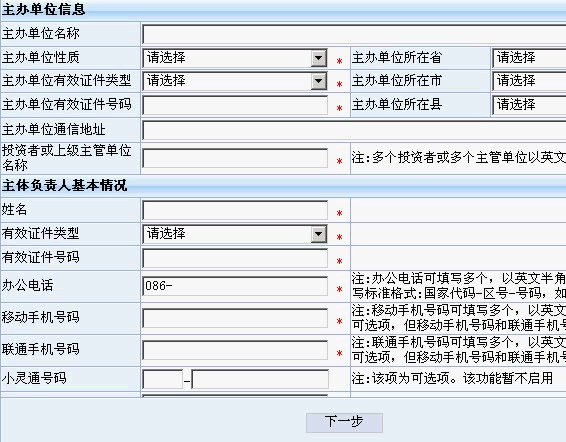This screenshot has width=566, height=442.
Task: Click the note 注:该项为可选项。该功能暂不启用
Action: (x=452, y=378)
